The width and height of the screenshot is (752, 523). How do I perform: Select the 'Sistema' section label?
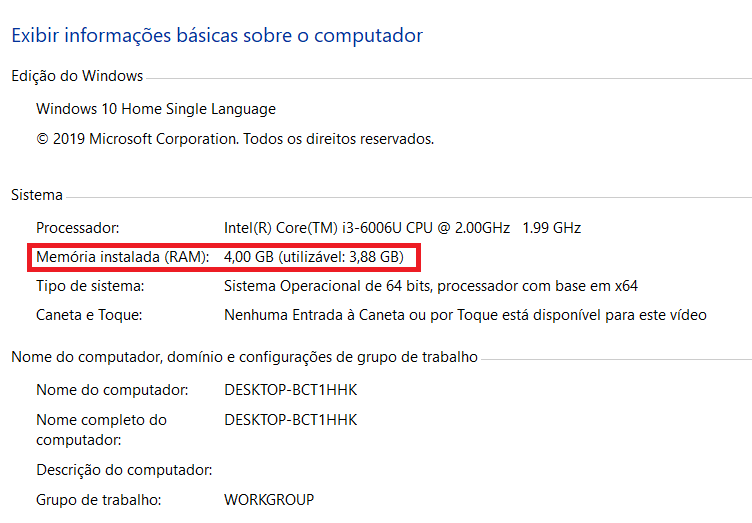point(37,195)
